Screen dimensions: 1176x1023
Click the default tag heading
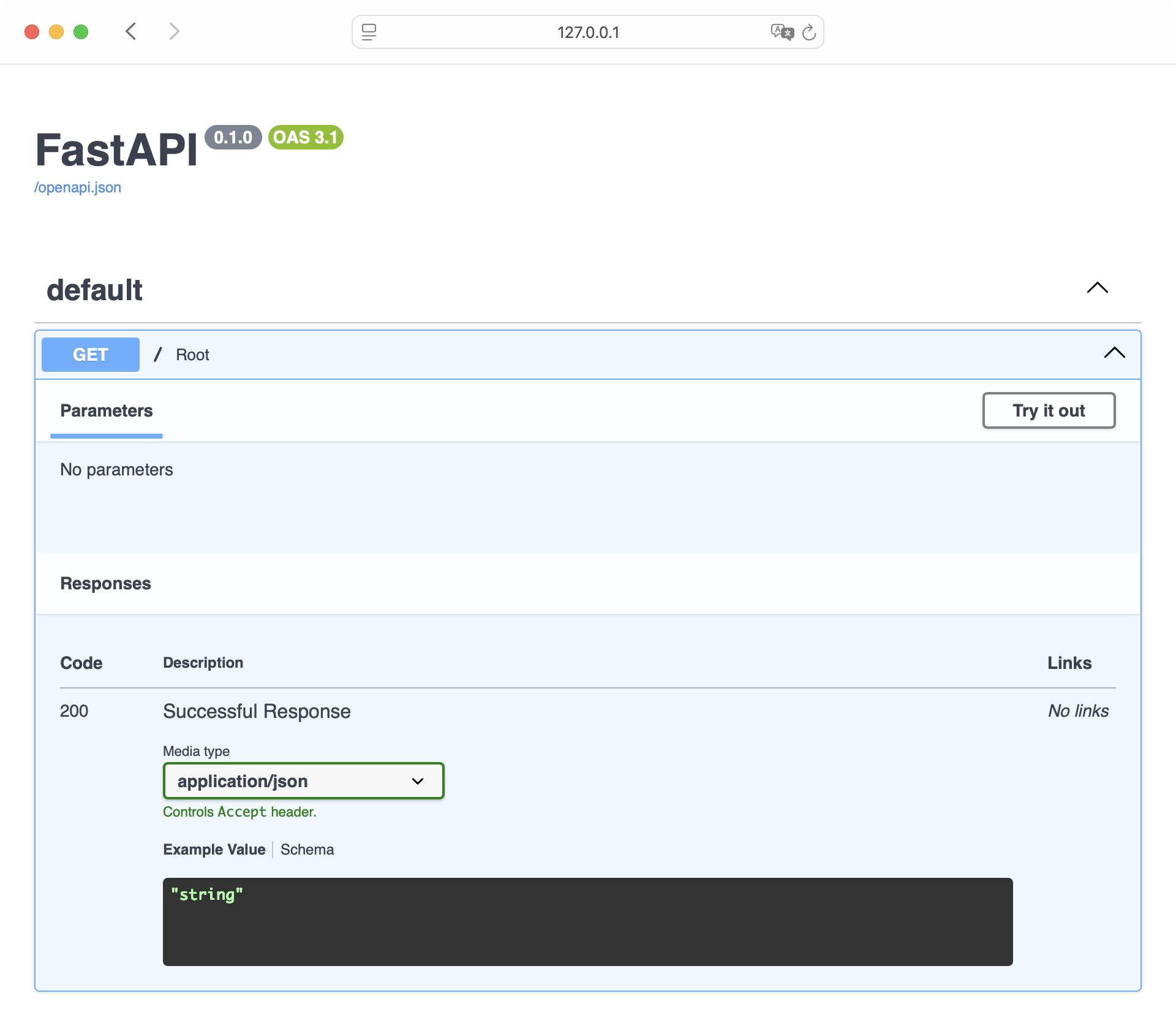coord(94,290)
